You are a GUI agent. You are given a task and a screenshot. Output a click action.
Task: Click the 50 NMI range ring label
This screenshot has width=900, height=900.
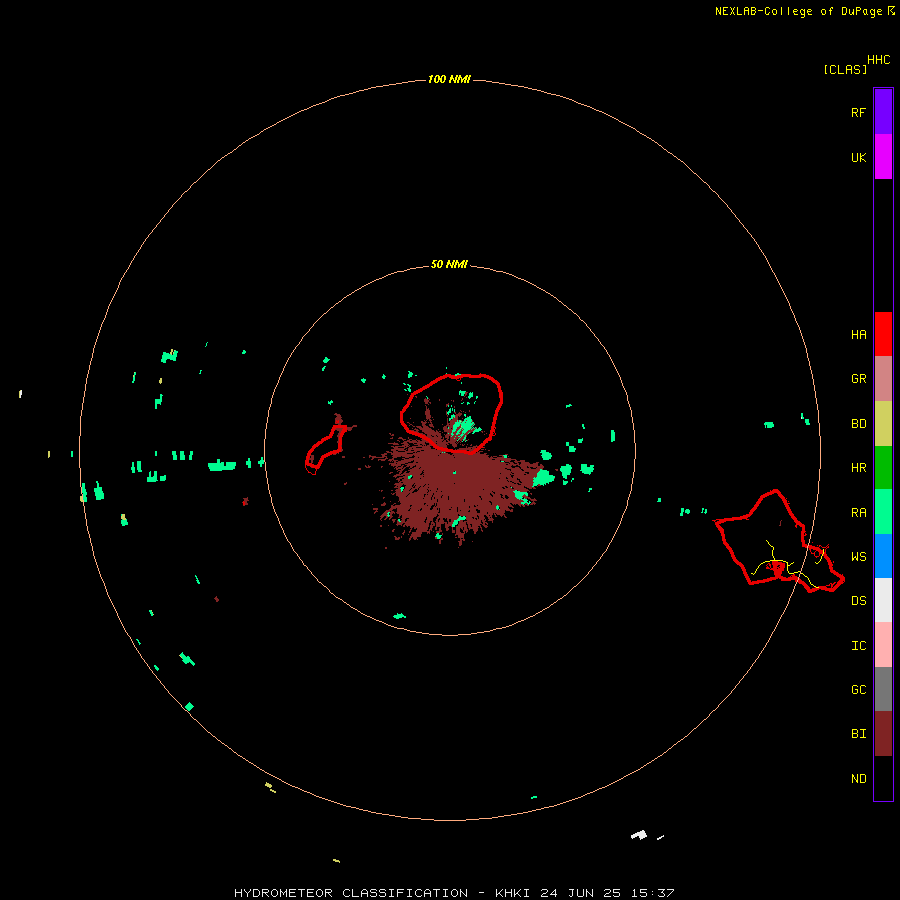(x=449, y=264)
